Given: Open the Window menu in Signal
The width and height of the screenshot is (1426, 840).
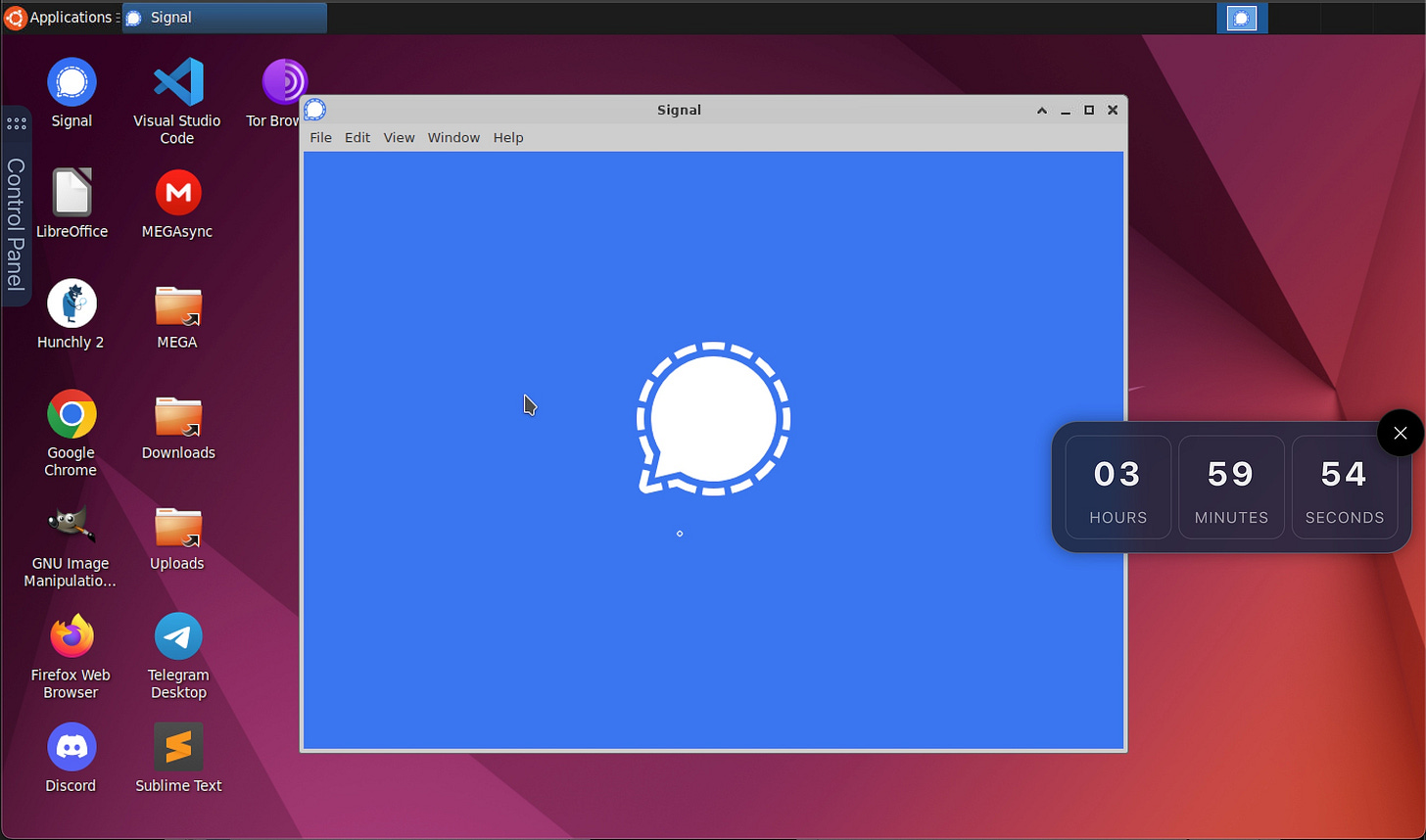Looking at the screenshot, I should (x=453, y=137).
